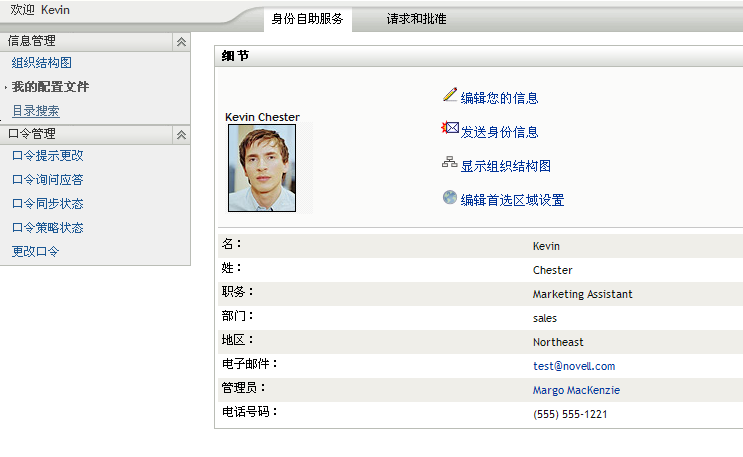Click the 信息管理 section header
Viewport: 743px width, 457px height.
[x=95, y=42]
